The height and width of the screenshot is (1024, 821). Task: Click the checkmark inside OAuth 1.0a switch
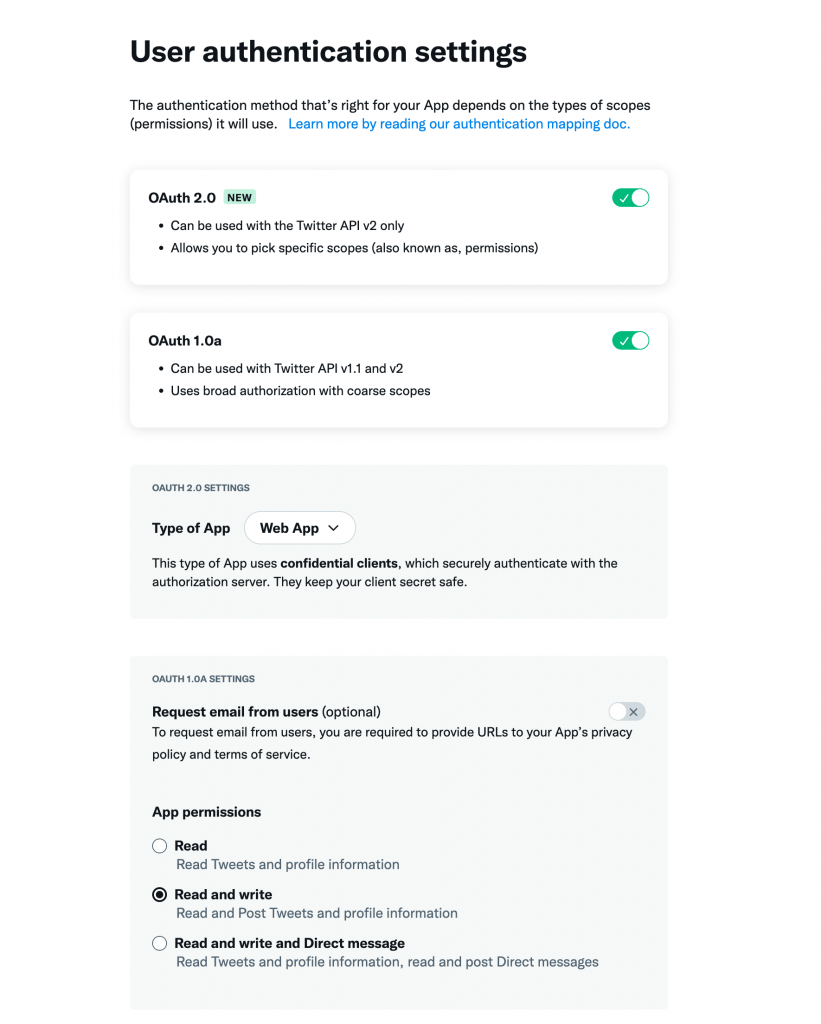pos(624,340)
